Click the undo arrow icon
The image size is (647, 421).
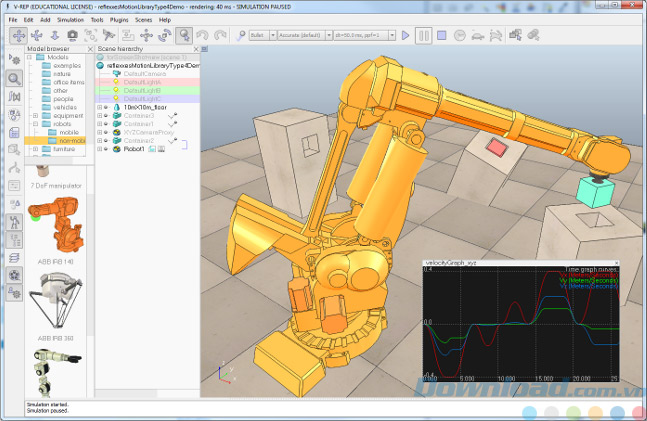(203, 35)
